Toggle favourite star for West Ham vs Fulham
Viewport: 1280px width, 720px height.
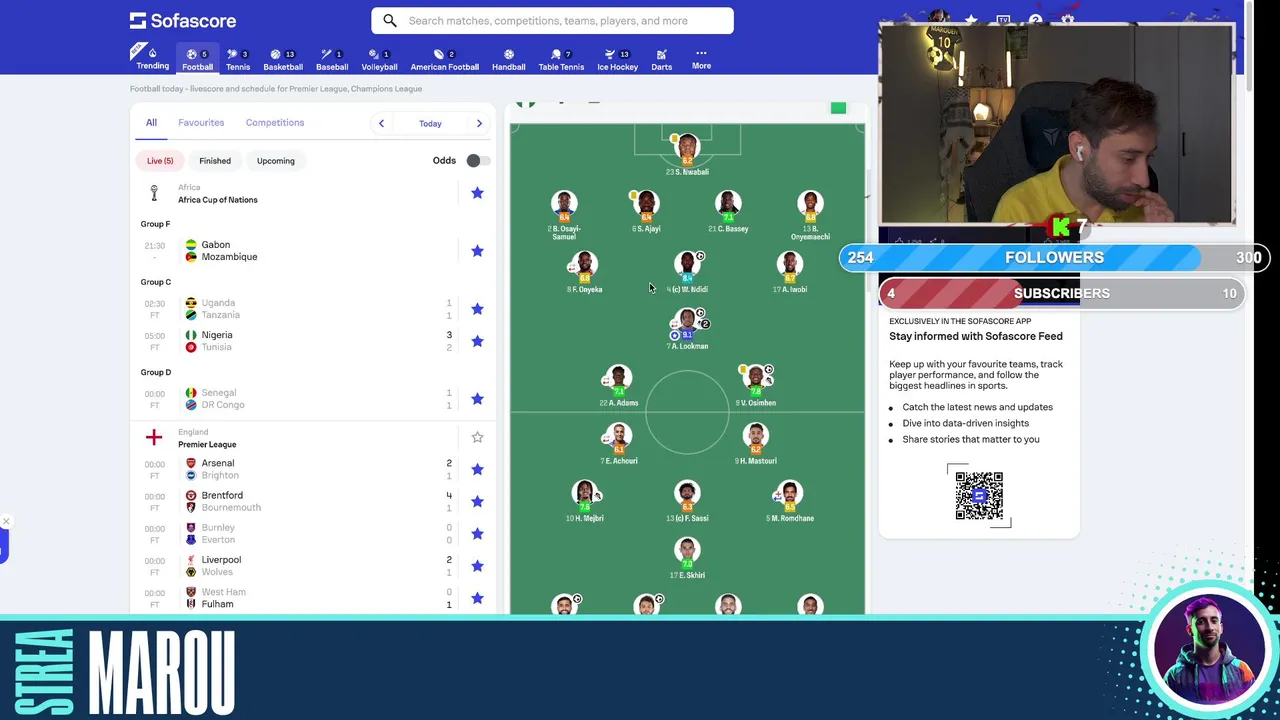pyautogui.click(x=477, y=598)
